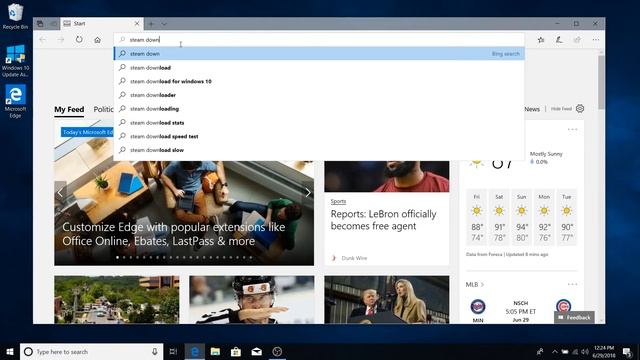Open the Add notes pen icon
The image size is (640, 360).
pos(559,40)
